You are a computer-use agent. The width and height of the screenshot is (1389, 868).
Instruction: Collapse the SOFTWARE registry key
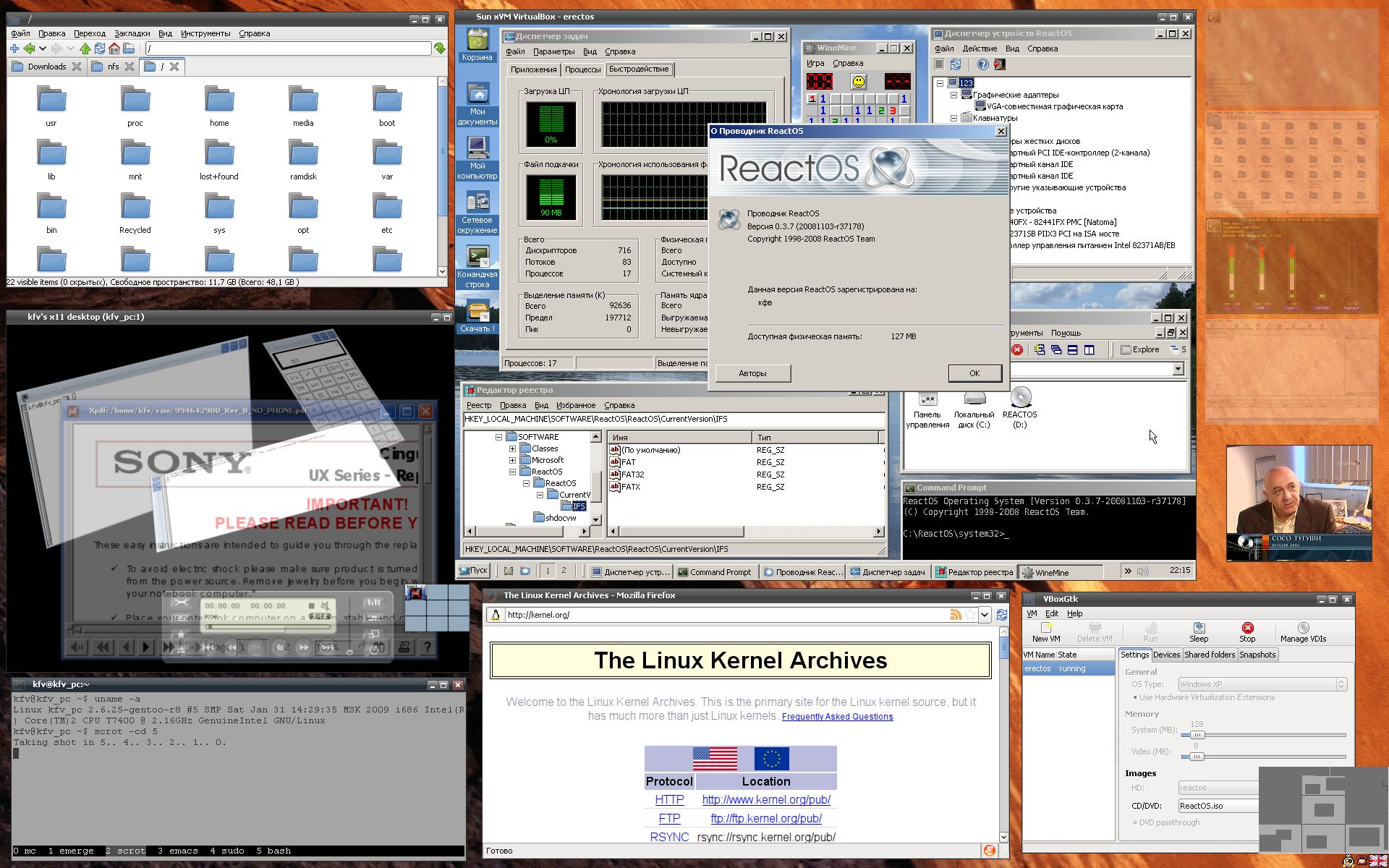tap(498, 437)
